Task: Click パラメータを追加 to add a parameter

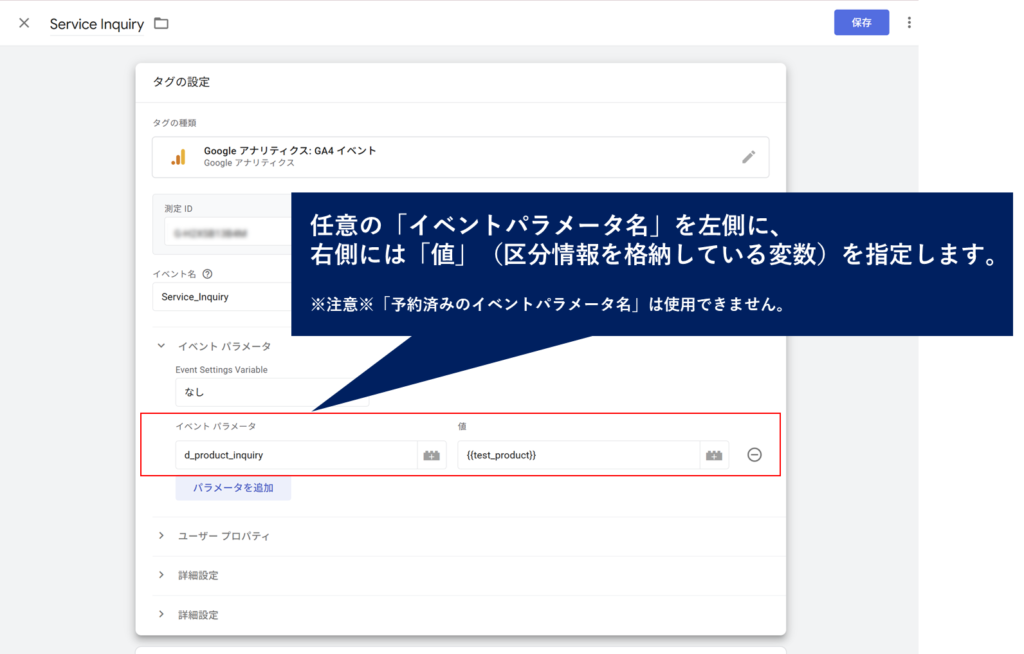Action: [x=233, y=488]
